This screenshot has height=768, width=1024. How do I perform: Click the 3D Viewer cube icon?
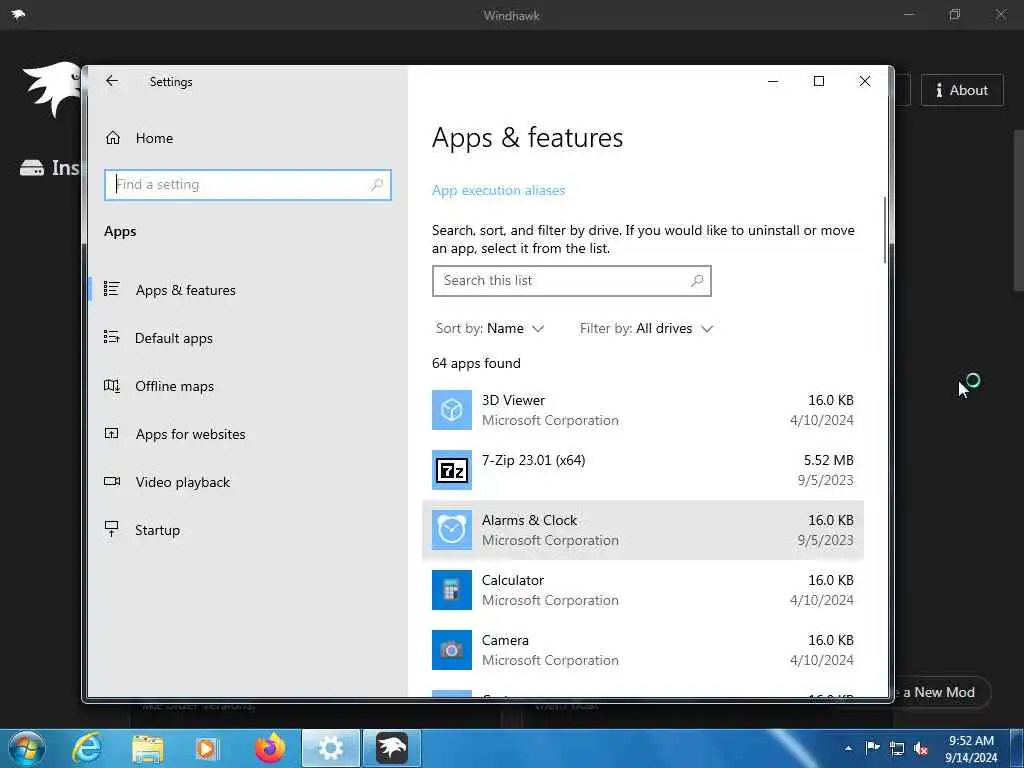451,410
